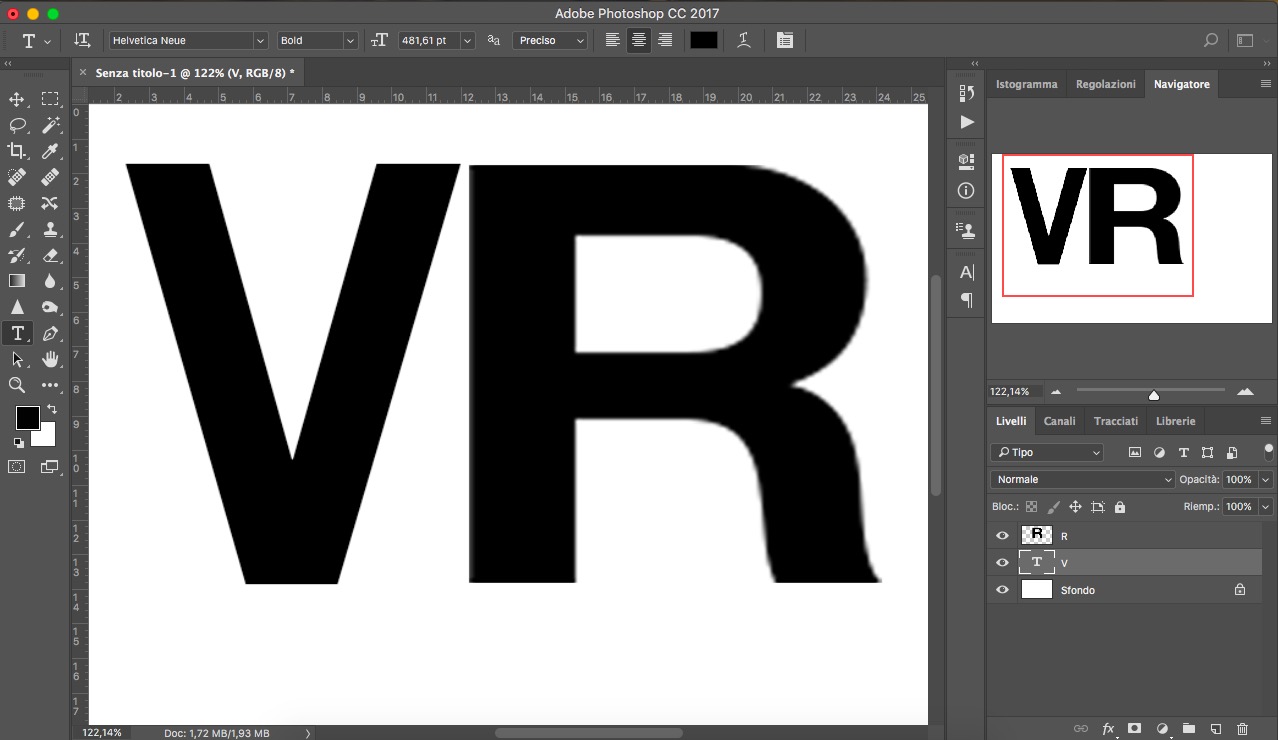Switch to the Istogramma tab

point(1026,84)
